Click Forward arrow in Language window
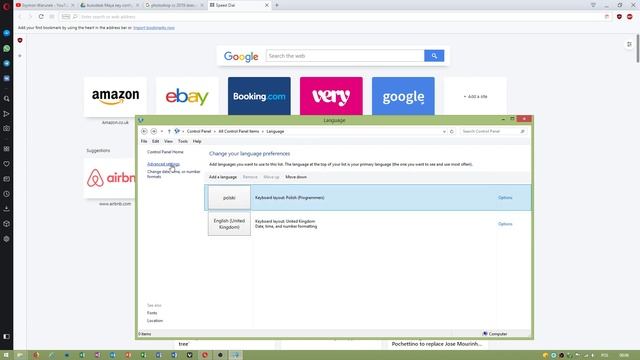Viewport: 640px width, 360px height. [x=154, y=131]
